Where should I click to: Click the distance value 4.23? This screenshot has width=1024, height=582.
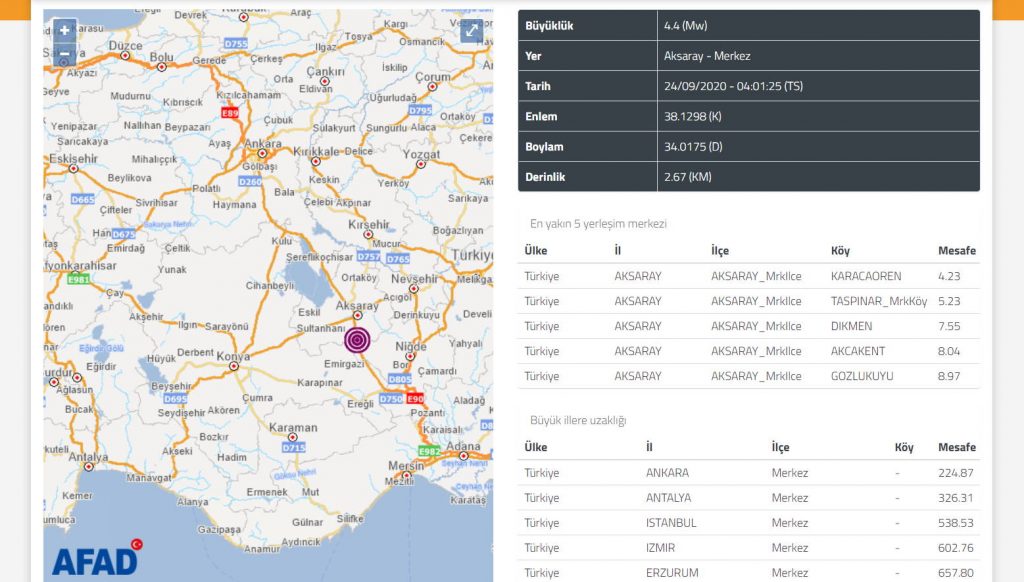coord(949,276)
